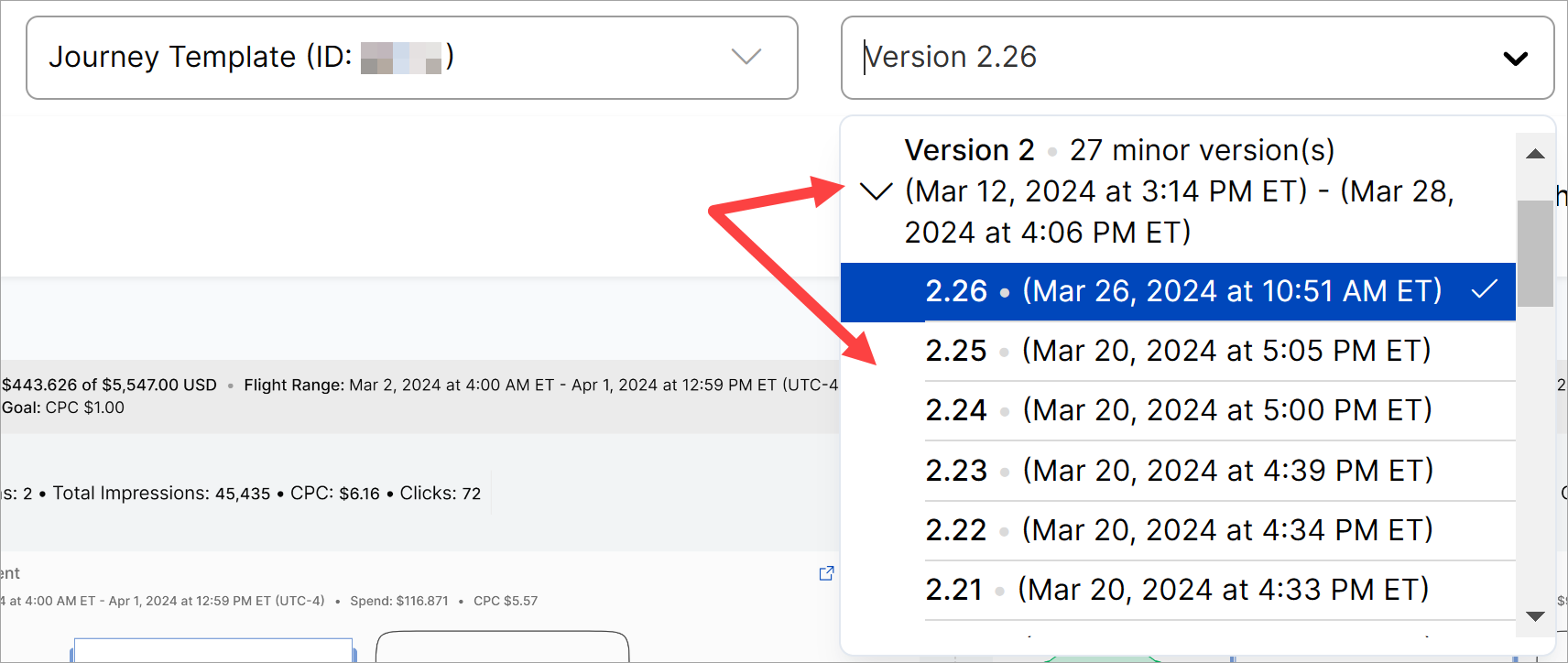
Task: Choose version 2.23 entry
Action: (1178, 471)
